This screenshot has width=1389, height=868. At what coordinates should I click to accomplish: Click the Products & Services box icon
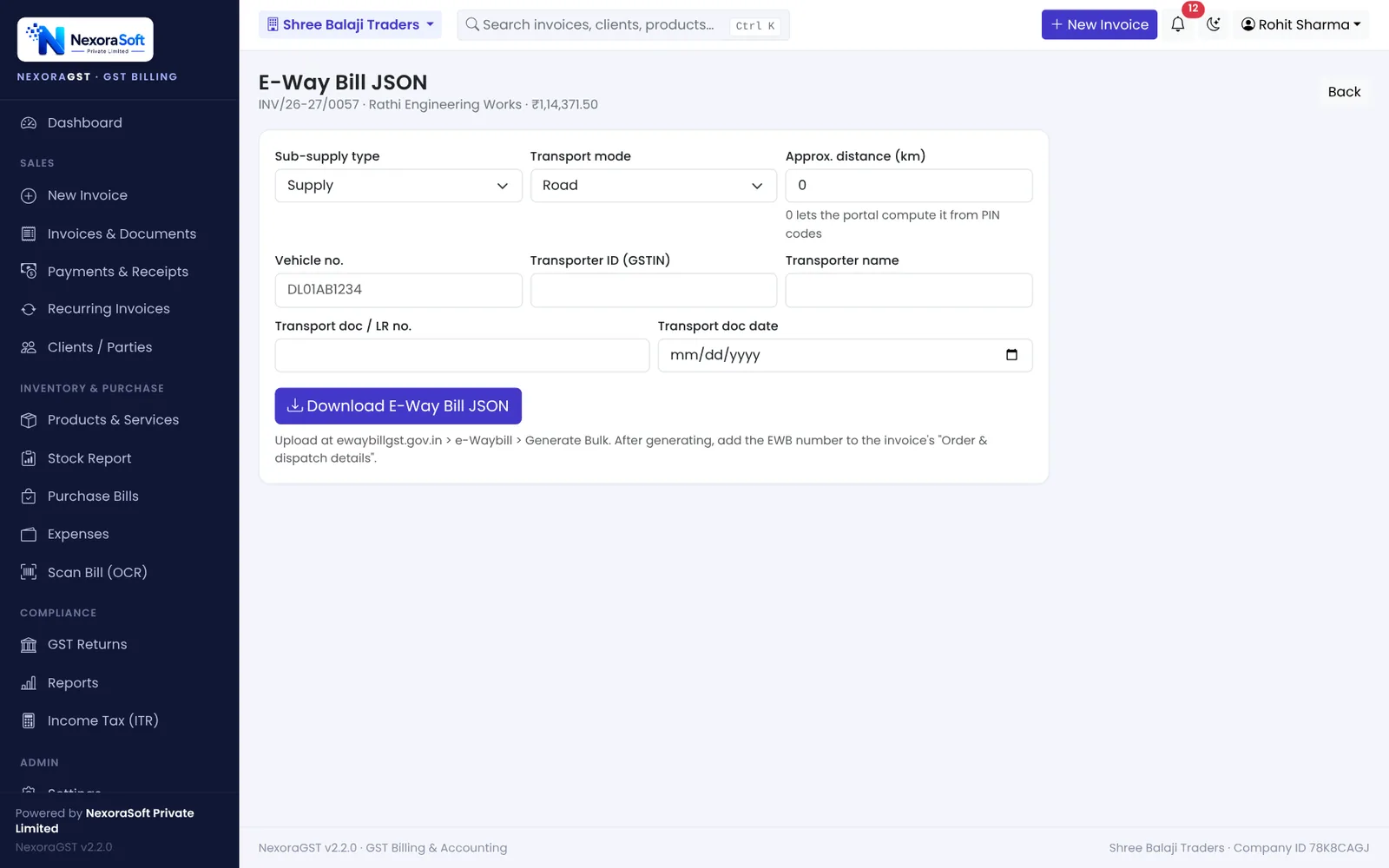coord(29,420)
